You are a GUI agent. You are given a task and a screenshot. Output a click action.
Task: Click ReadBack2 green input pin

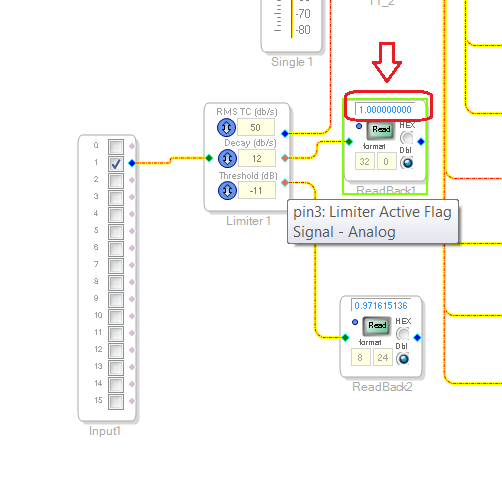345,338
